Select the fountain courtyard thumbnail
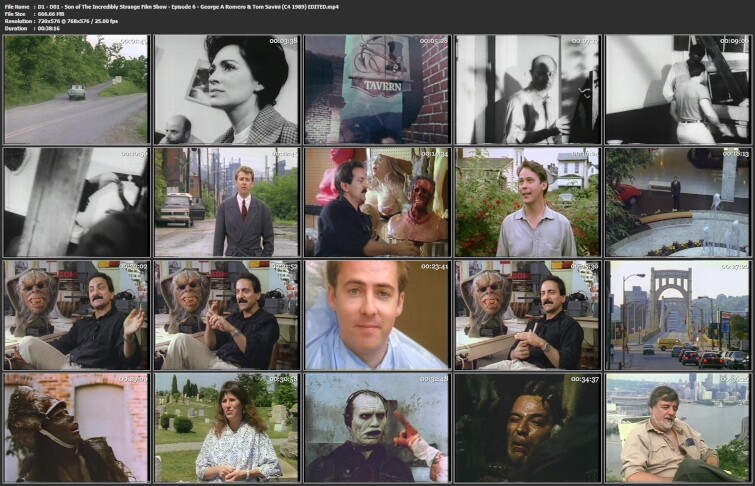The image size is (755, 486). 678,202
